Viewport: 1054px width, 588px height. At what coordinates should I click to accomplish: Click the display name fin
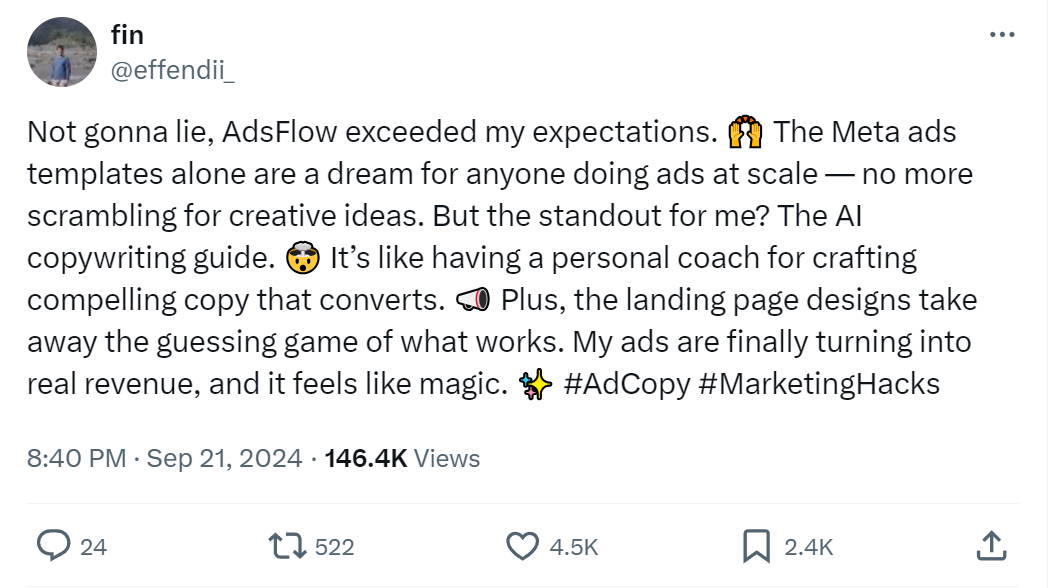(128, 34)
